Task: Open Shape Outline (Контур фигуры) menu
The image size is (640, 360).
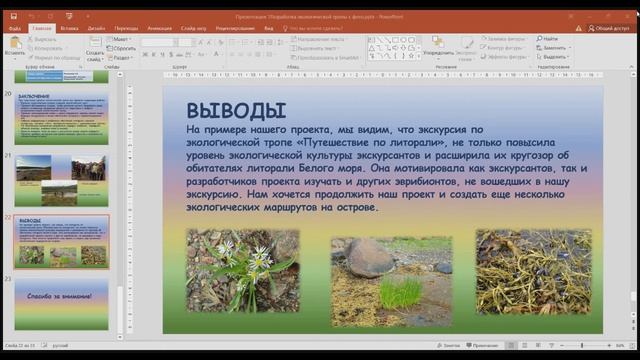Action: click(x=502, y=48)
